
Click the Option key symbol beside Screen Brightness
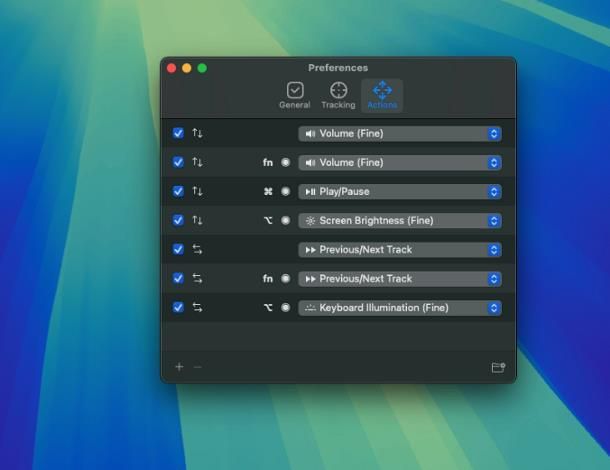tap(268, 221)
